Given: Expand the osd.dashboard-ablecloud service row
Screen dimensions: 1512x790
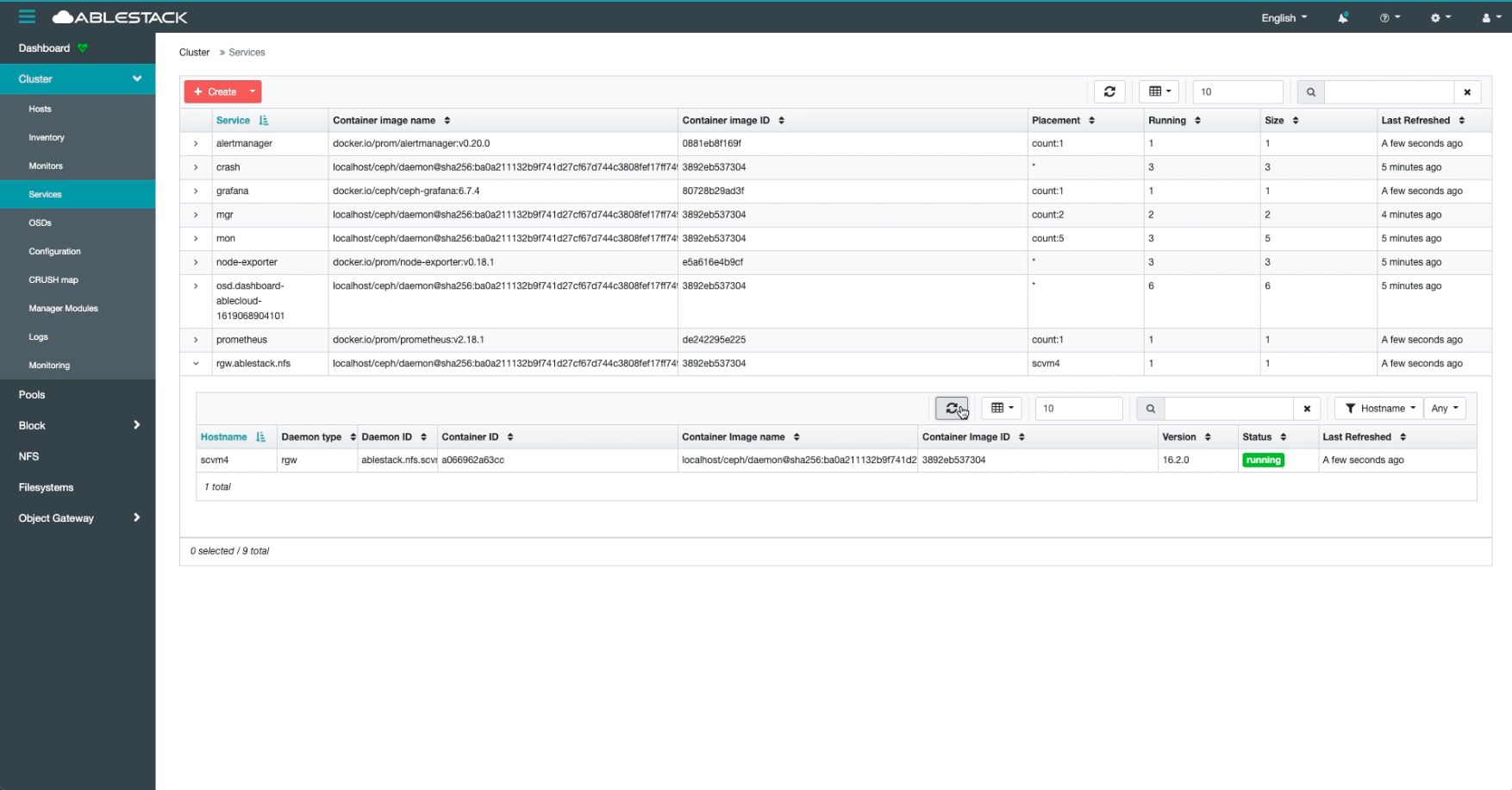Looking at the screenshot, I should coord(196,286).
